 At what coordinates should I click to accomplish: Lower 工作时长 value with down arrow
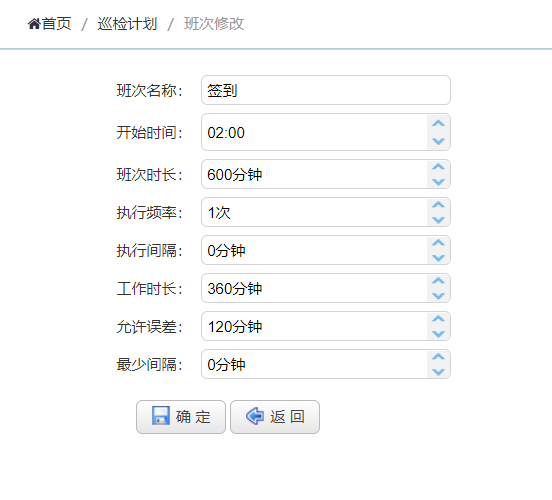coord(438,296)
